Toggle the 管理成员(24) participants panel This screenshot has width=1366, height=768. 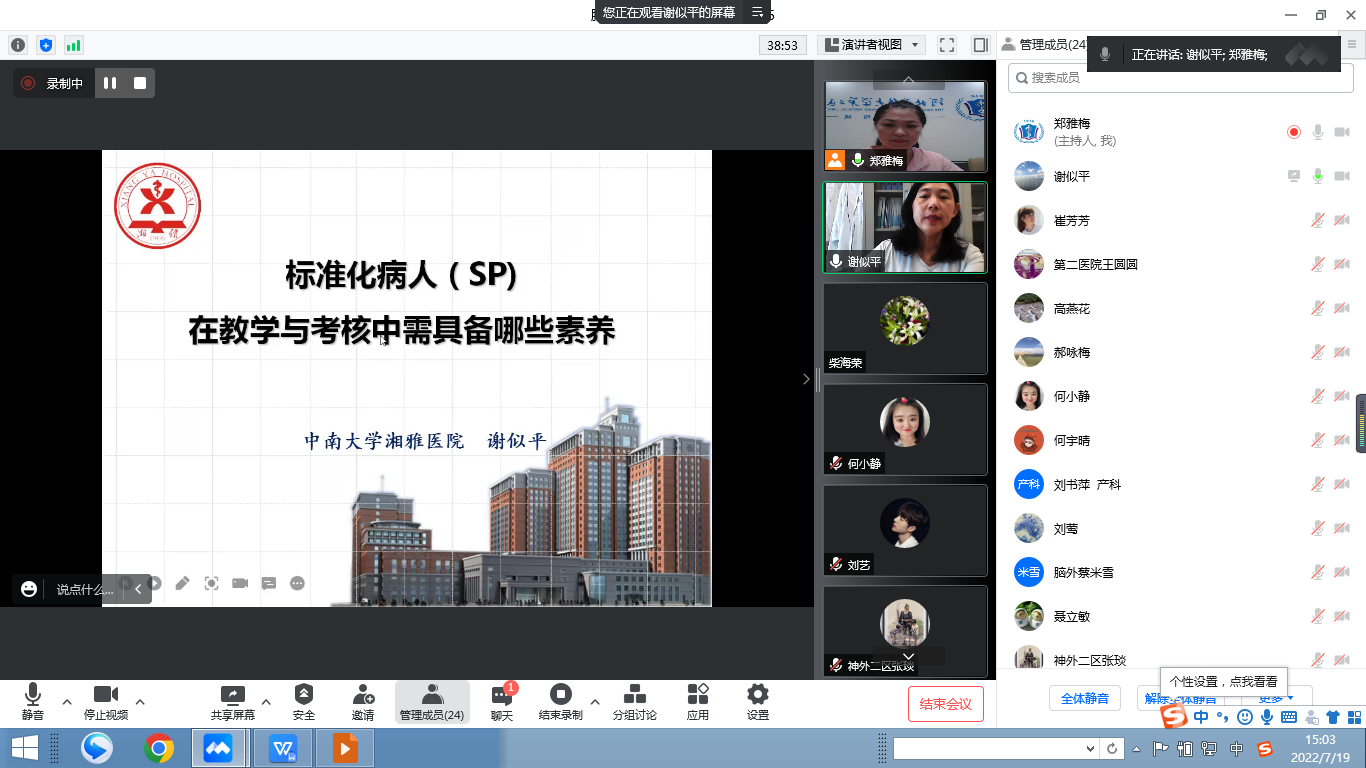432,701
